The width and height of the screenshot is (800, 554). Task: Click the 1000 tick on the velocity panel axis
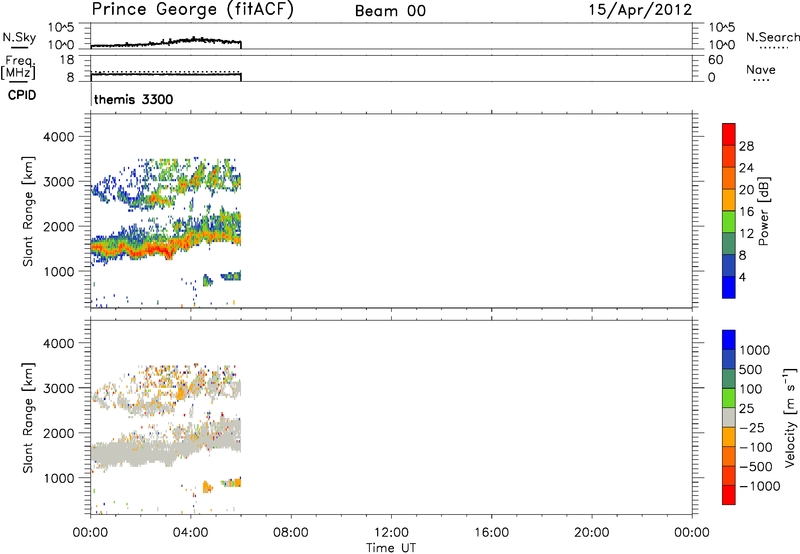click(59, 478)
